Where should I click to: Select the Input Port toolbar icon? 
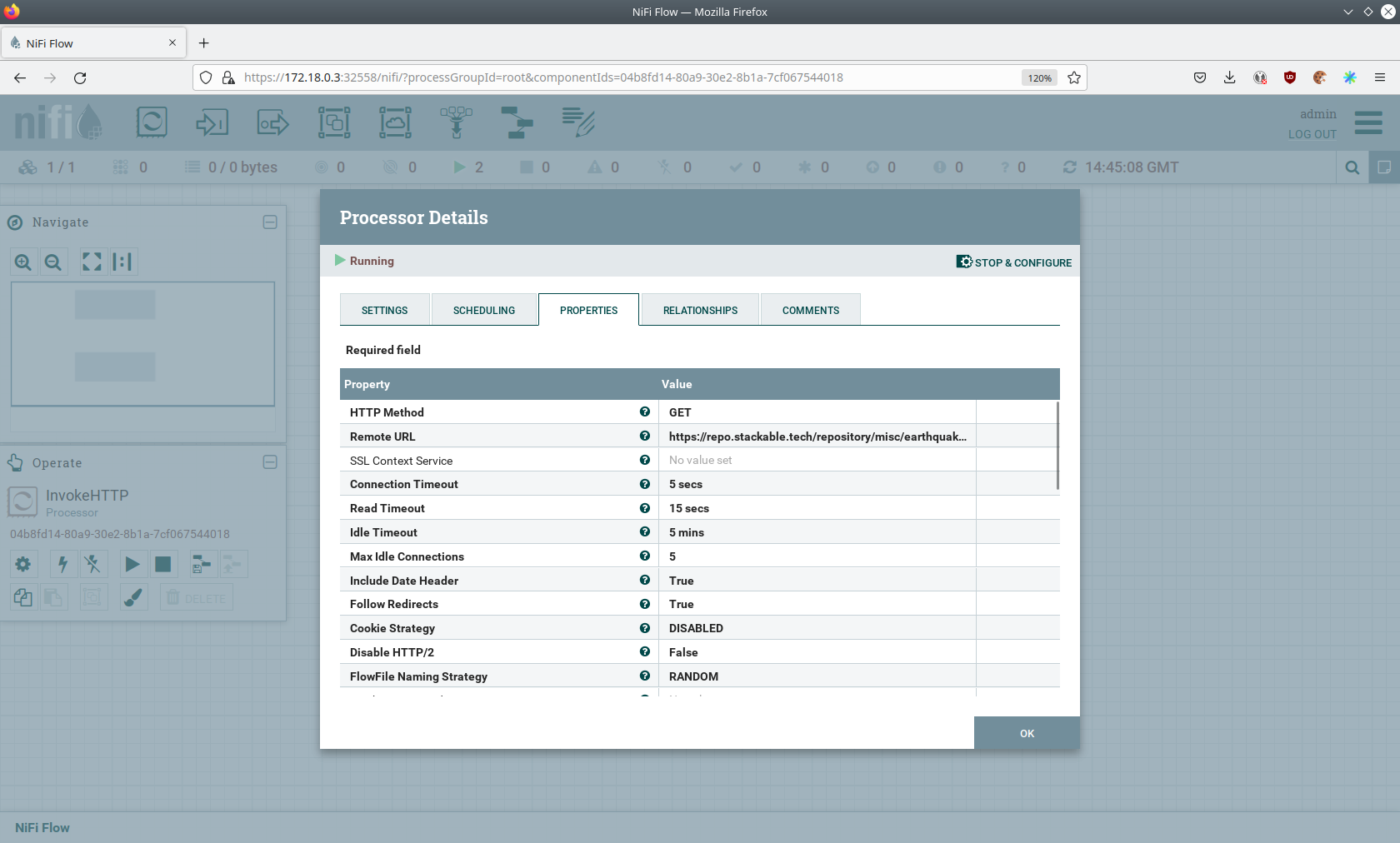(x=212, y=122)
